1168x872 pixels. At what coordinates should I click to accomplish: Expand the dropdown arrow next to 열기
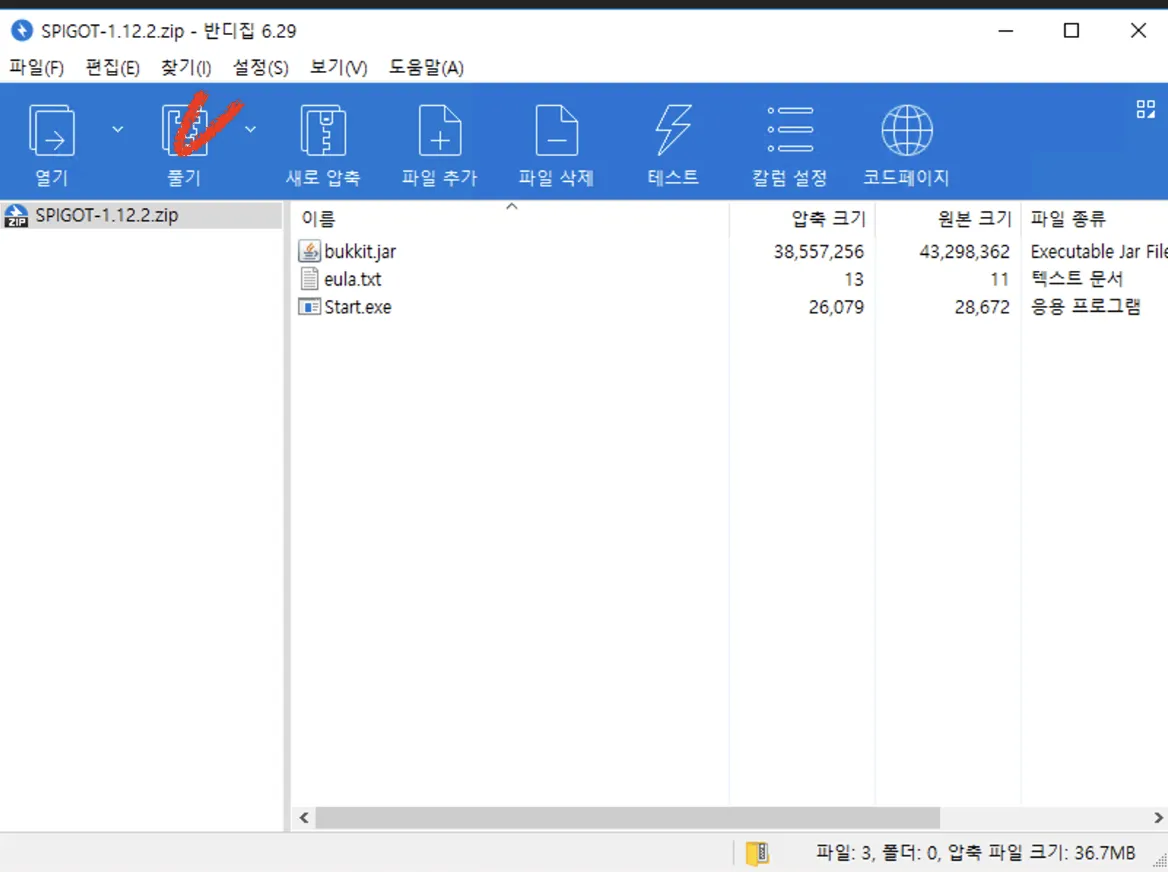pyautogui.click(x=118, y=130)
